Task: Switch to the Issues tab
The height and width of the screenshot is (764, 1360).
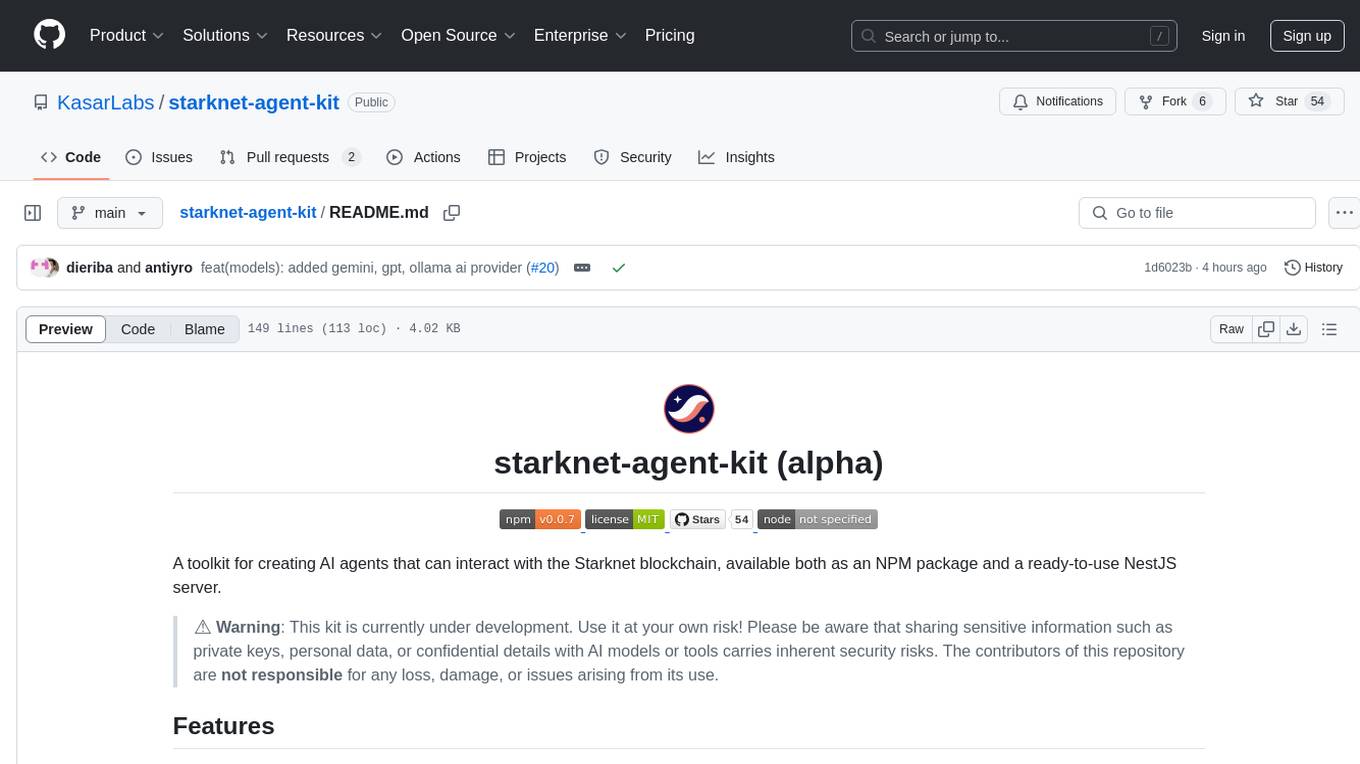Action: 159,157
